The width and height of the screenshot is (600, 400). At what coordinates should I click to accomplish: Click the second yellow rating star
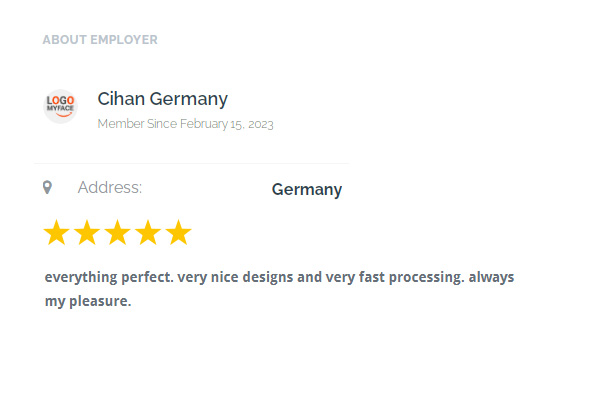tap(87, 232)
